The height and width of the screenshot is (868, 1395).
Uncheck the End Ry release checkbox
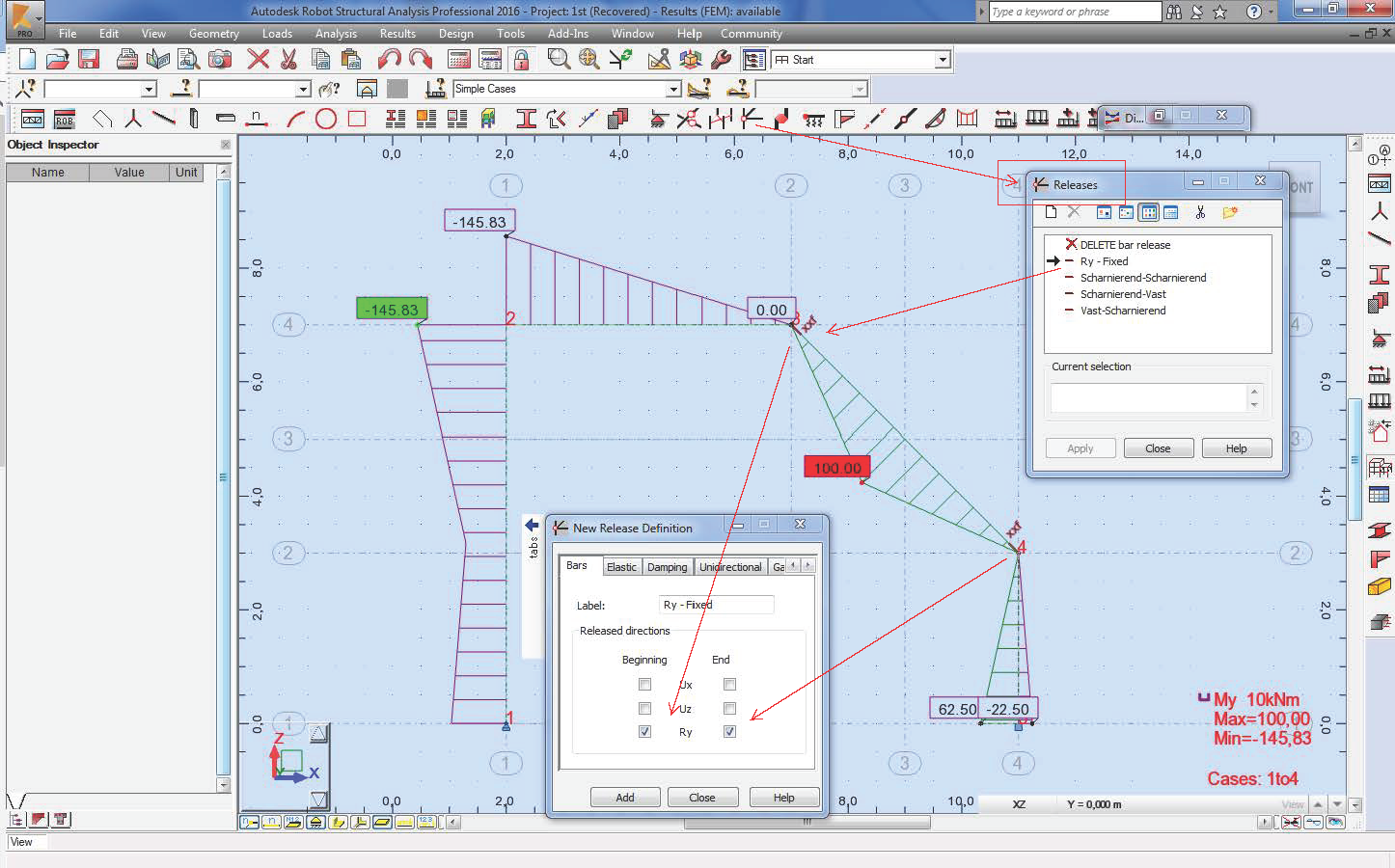pos(729,732)
